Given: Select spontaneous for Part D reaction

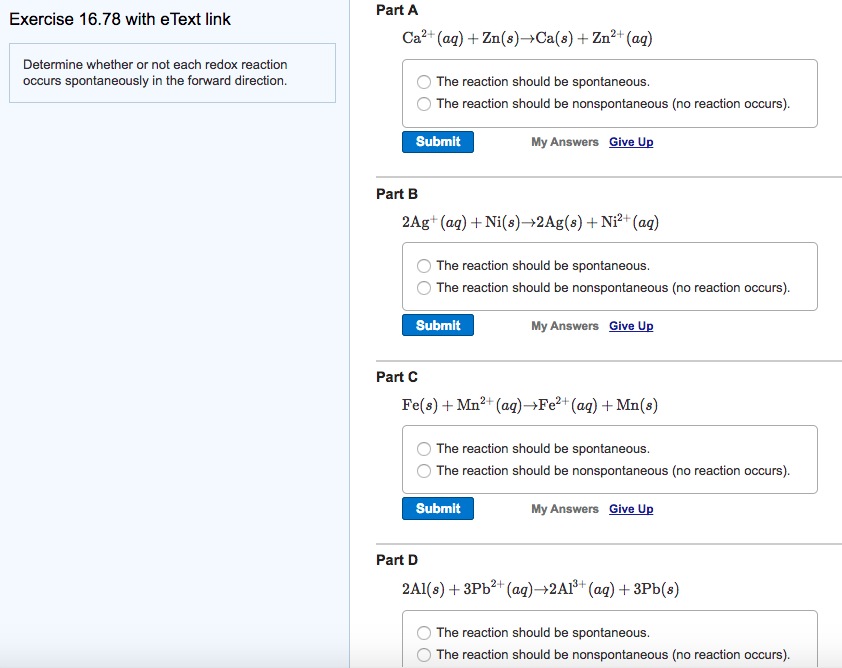Looking at the screenshot, I should pos(423,633).
